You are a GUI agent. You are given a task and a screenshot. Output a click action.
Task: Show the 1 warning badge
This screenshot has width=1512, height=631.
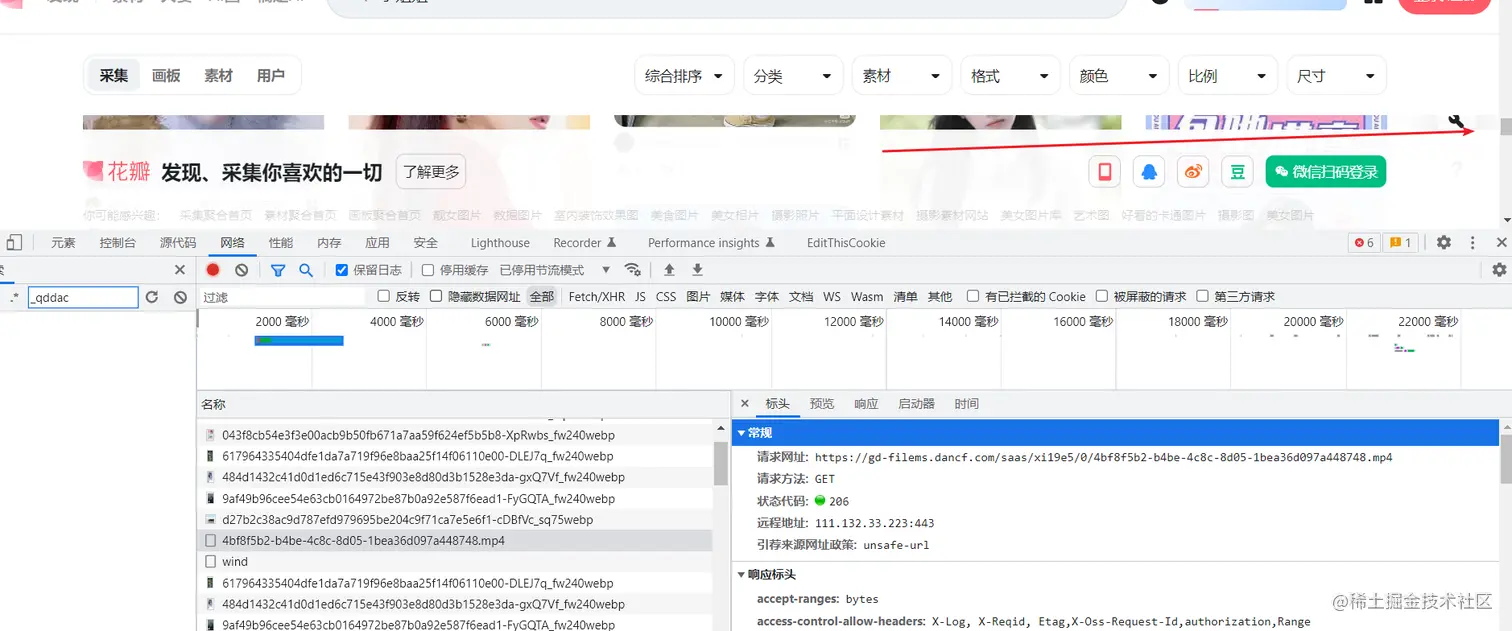[1400, 243]
